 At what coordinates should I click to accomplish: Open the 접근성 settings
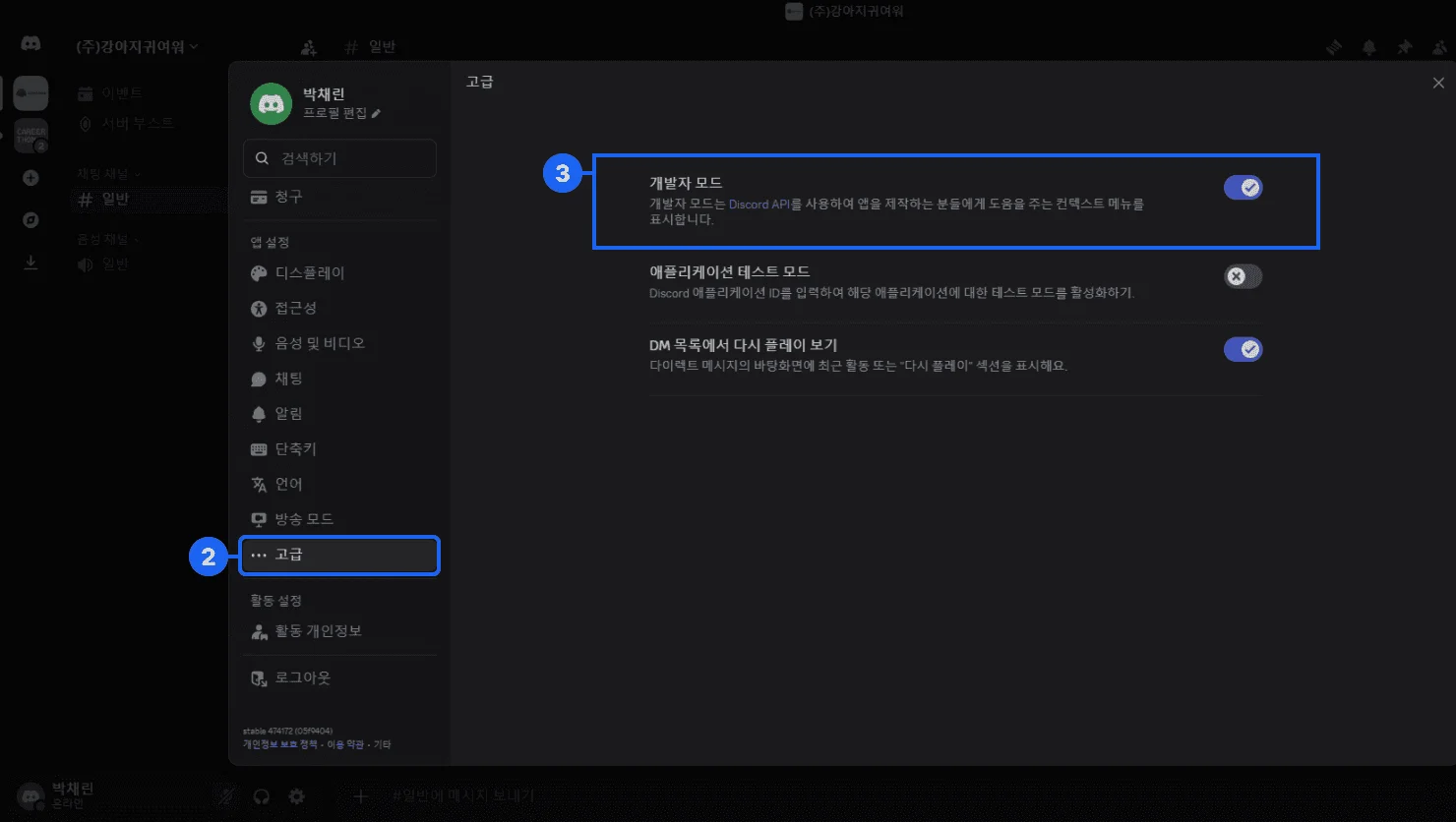295,309
